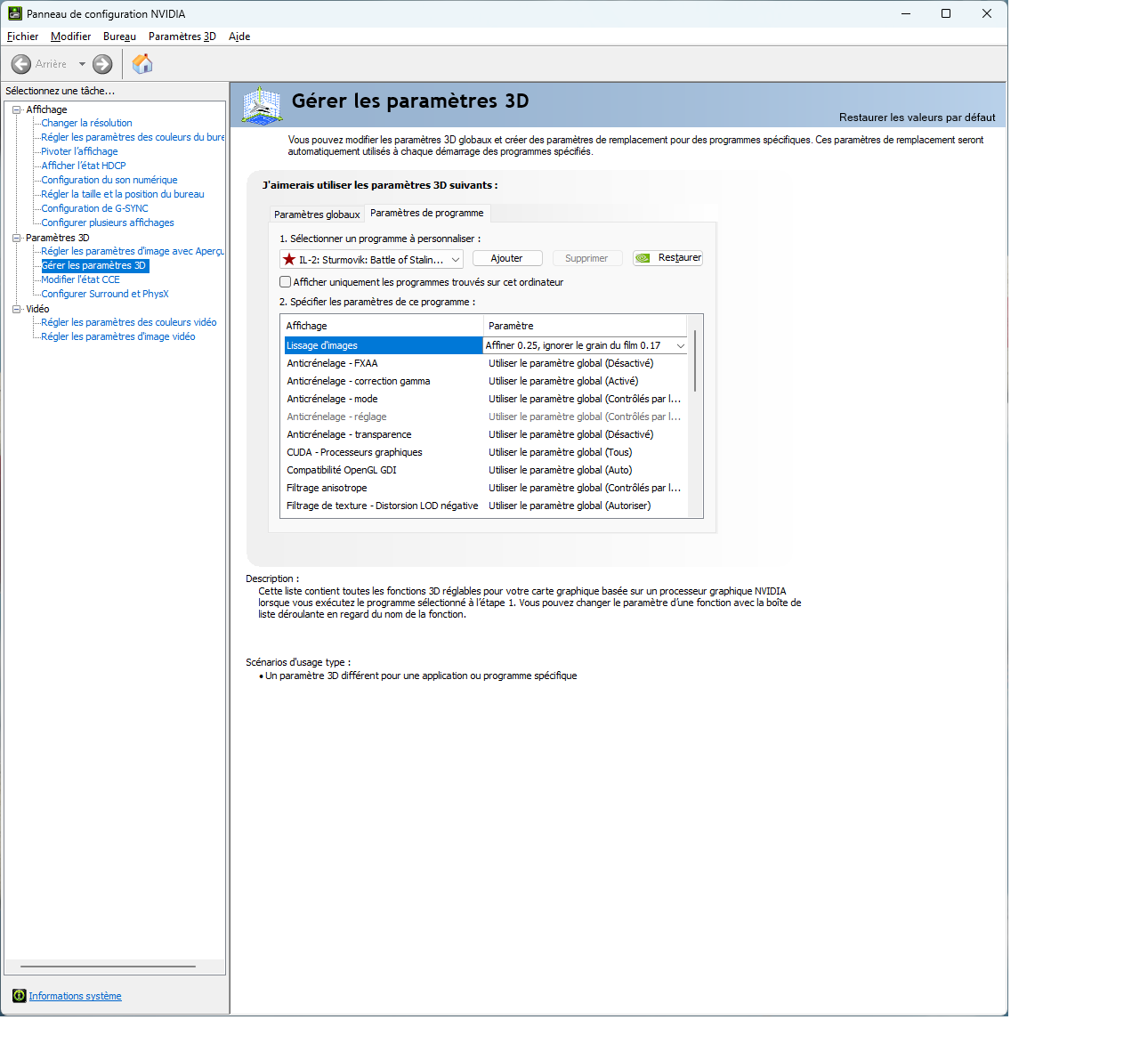This screenshot has width=1148, height=1060.
Task: Select 'Compatibilité OpenGL GDI' setting row
Action: 486,470
